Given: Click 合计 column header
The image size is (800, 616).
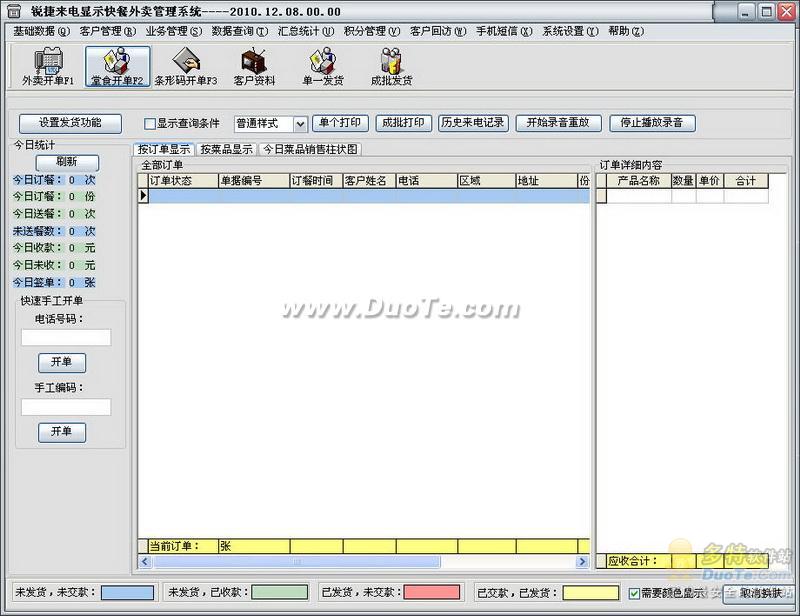Looking at the screenshot, I should click(x=746, y=181).
